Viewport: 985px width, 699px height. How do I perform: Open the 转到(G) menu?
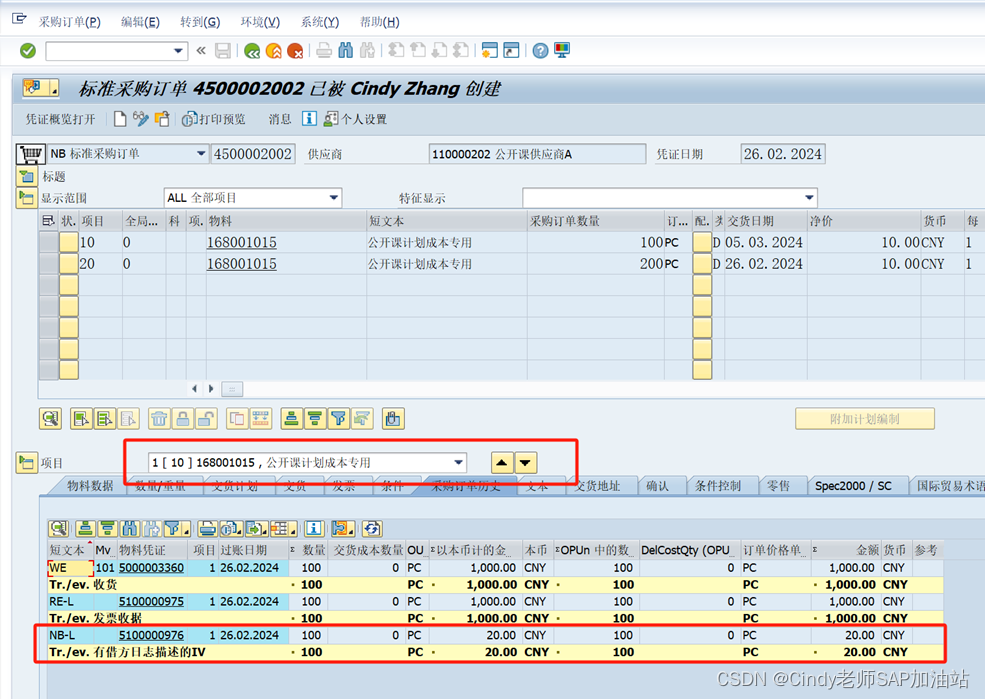200,22
